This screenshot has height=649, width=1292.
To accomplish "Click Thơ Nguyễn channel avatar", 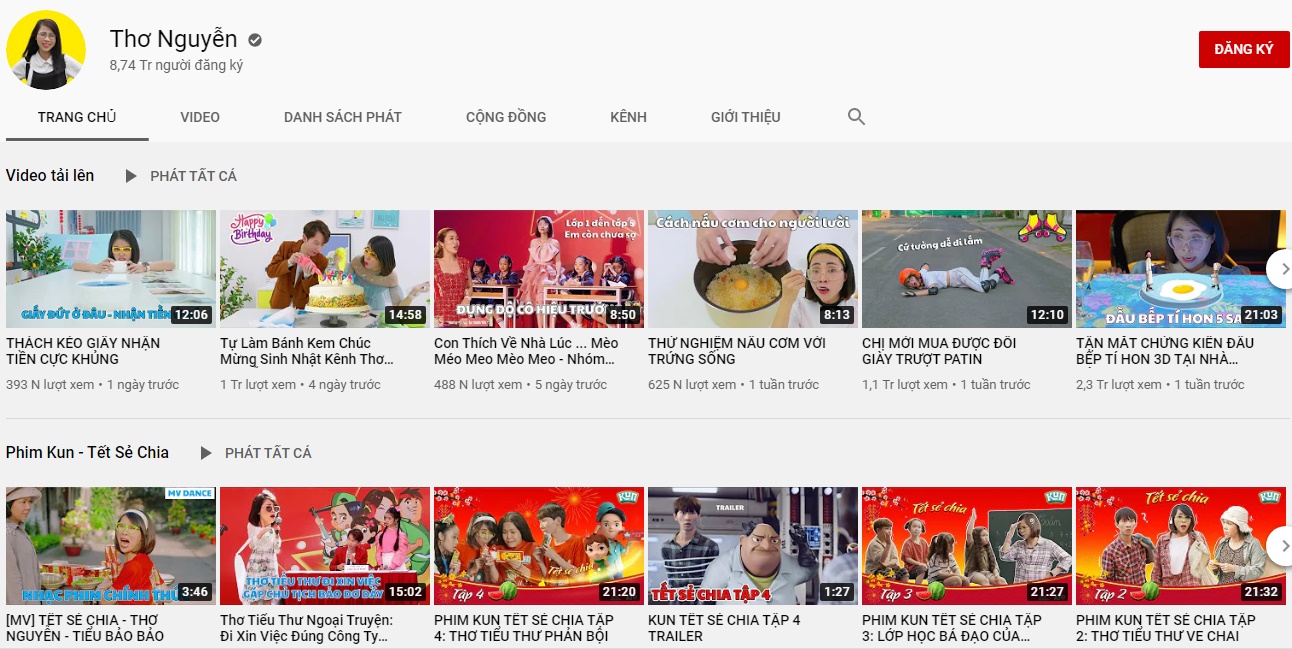I will [x=46, y=50].
